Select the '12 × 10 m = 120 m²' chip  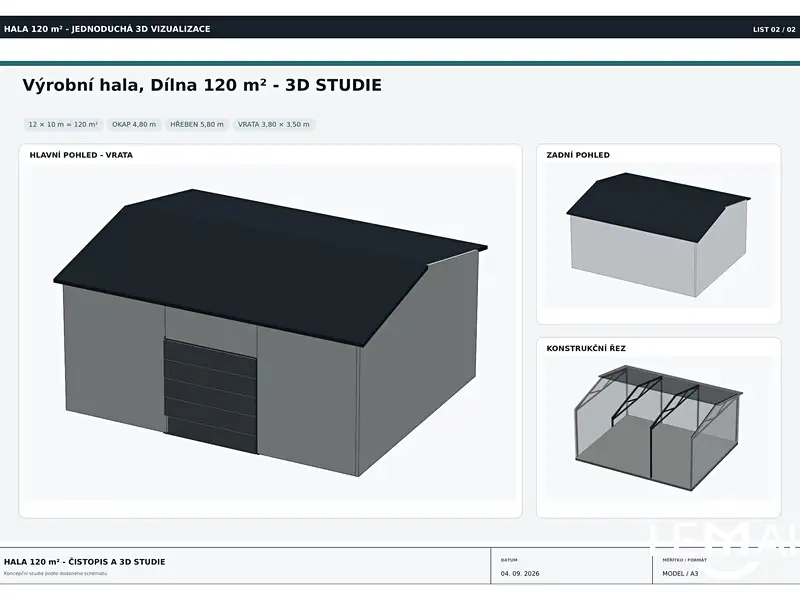pos(63,124)
